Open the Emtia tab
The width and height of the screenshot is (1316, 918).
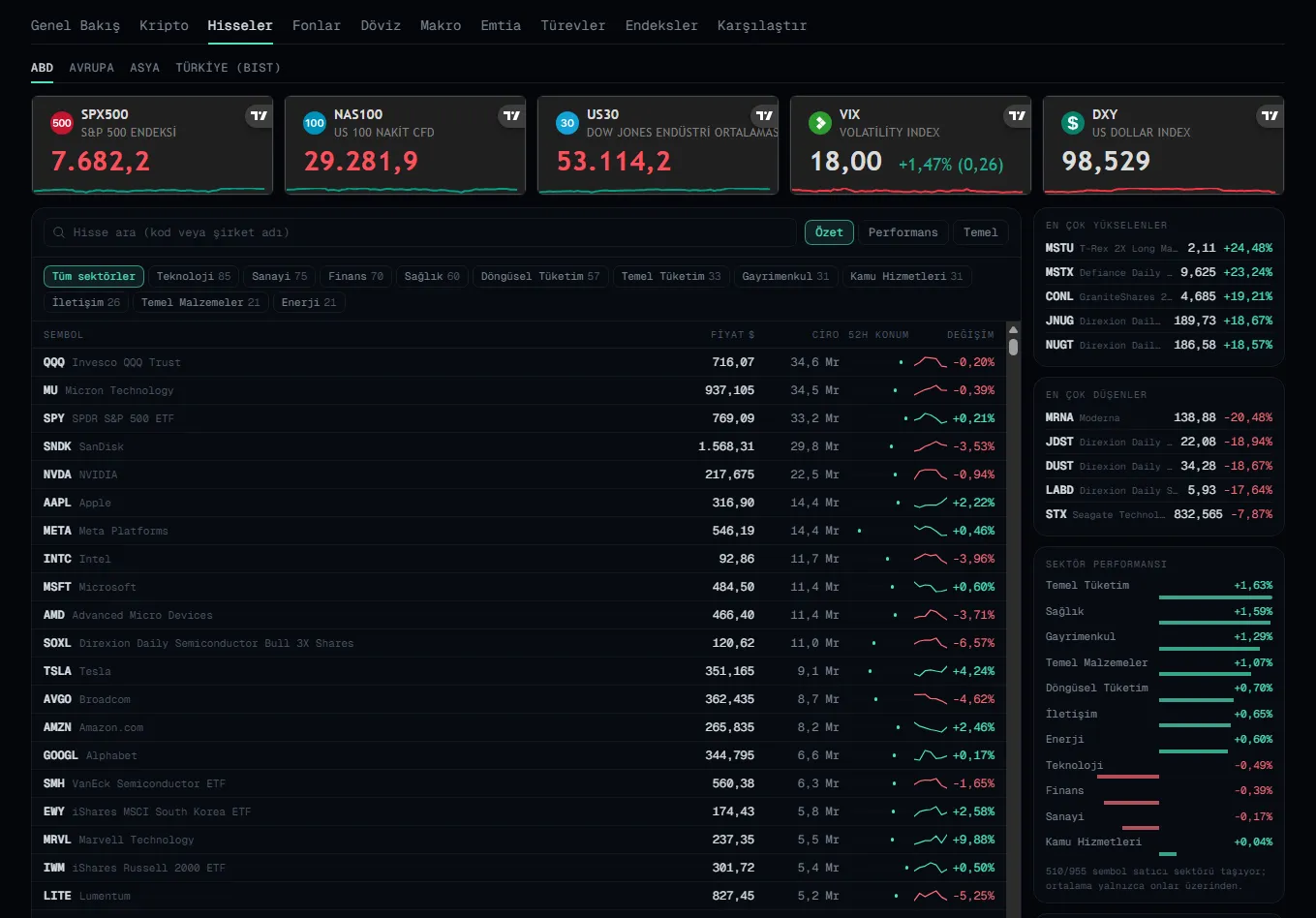click(x=501, y=25)
